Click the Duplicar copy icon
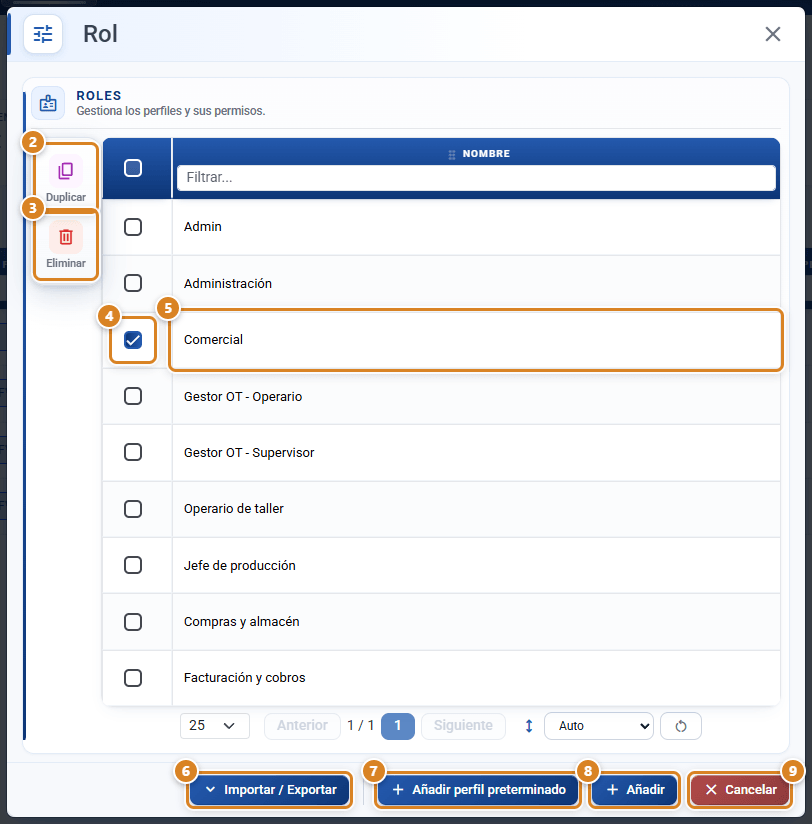 coord(66,171)
